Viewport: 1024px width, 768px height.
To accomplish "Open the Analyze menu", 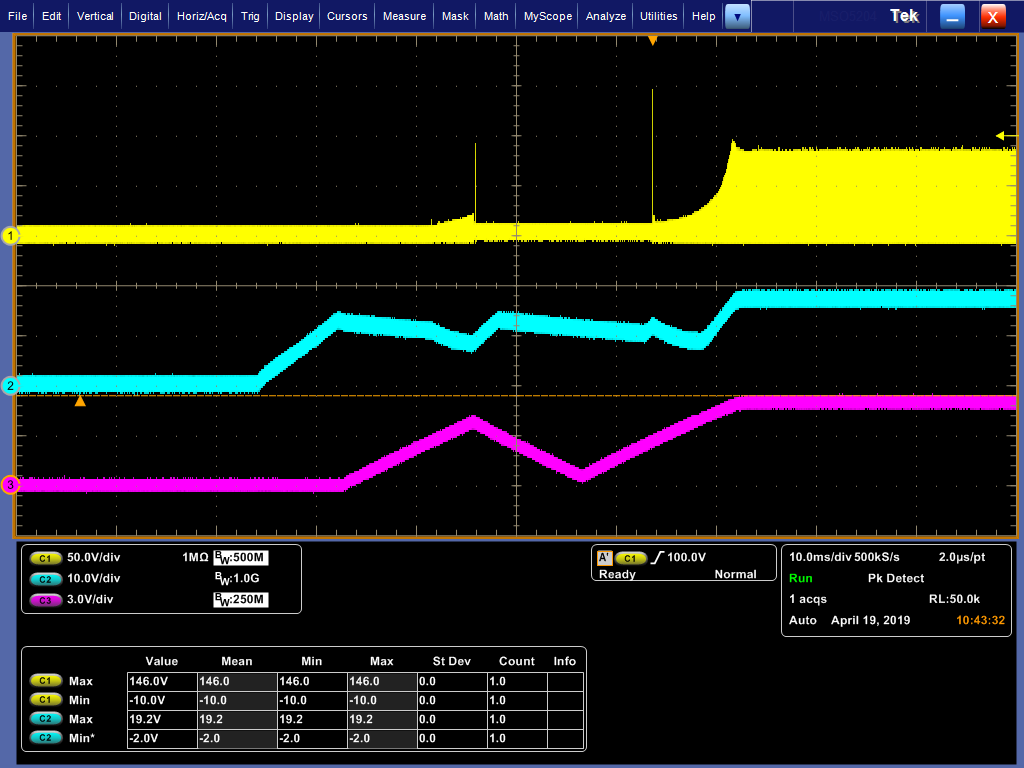I will point(606,16).
